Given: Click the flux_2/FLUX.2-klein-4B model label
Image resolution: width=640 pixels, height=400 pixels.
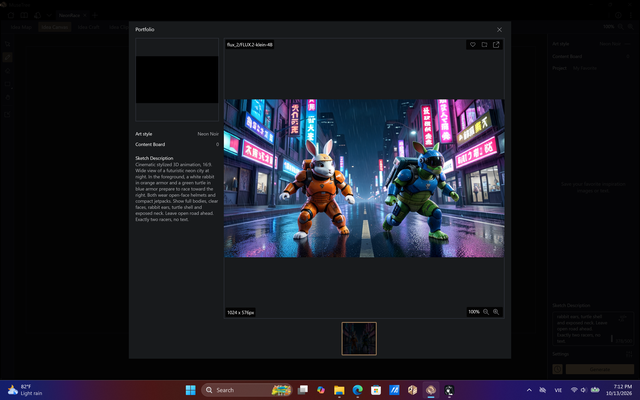Looking at the screenshot, I should click(x=250, y=44).
